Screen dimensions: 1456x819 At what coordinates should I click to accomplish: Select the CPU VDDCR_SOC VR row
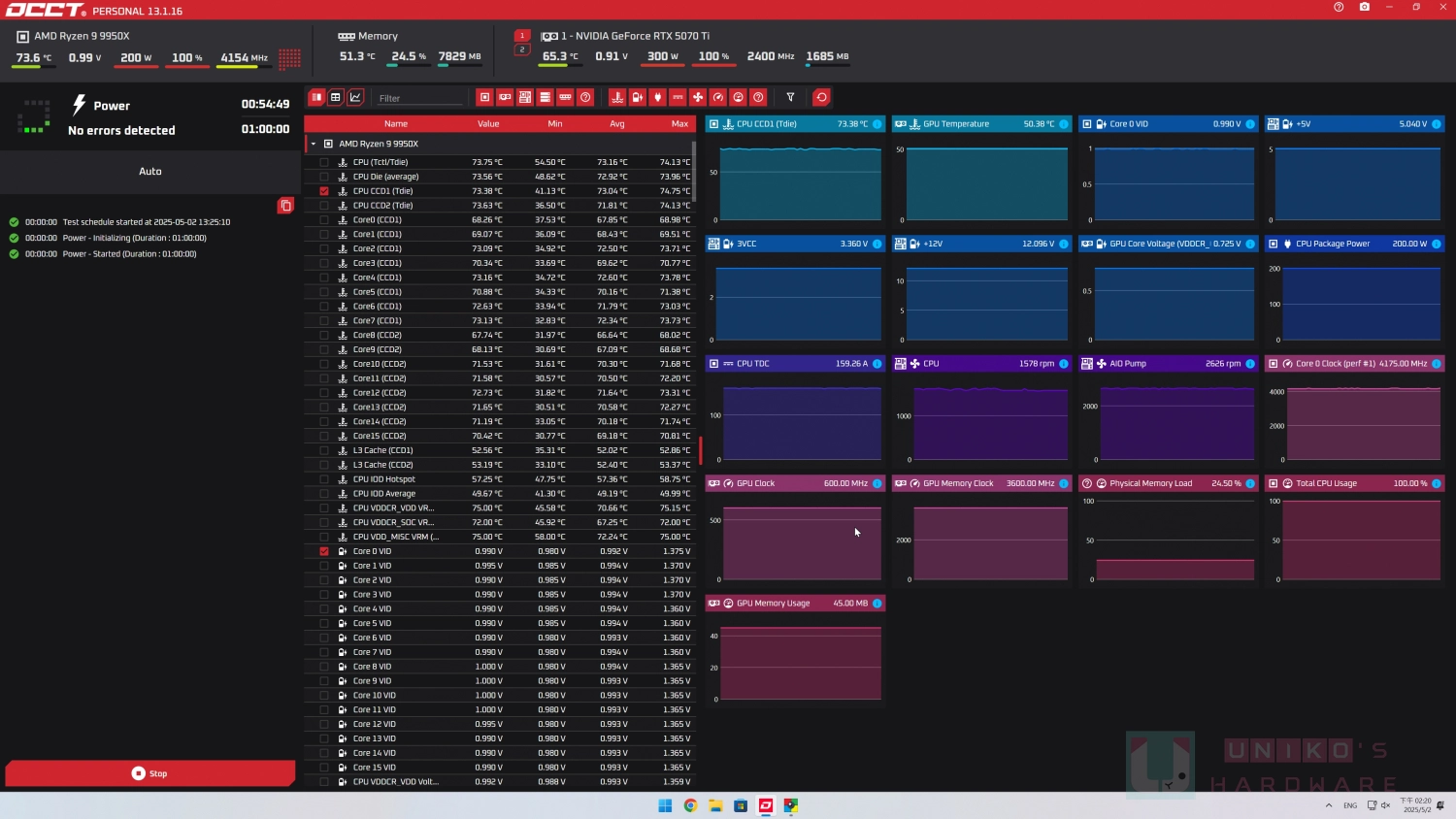tap(500, 522)
